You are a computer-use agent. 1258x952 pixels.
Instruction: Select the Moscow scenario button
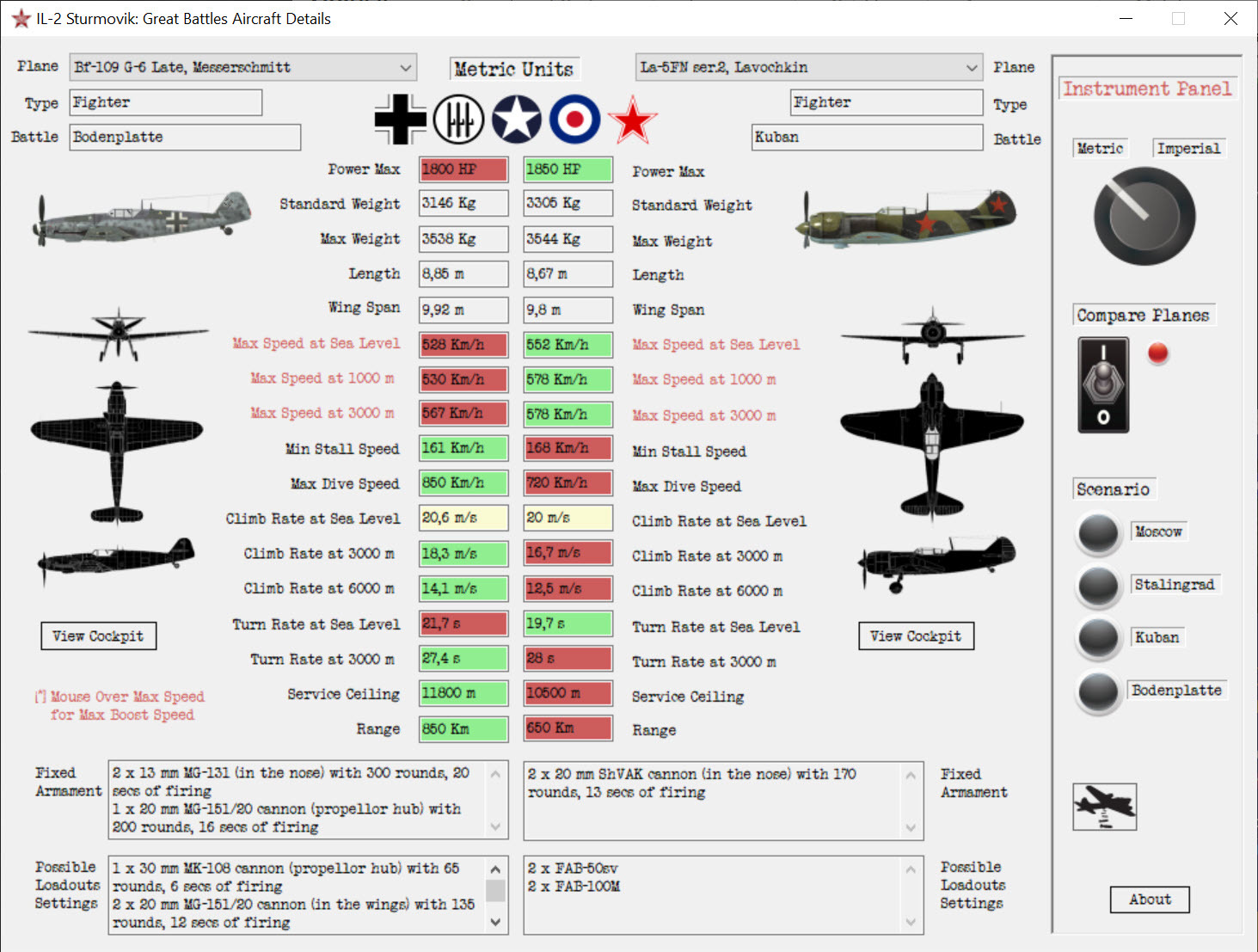click(x=1098, y=532)
